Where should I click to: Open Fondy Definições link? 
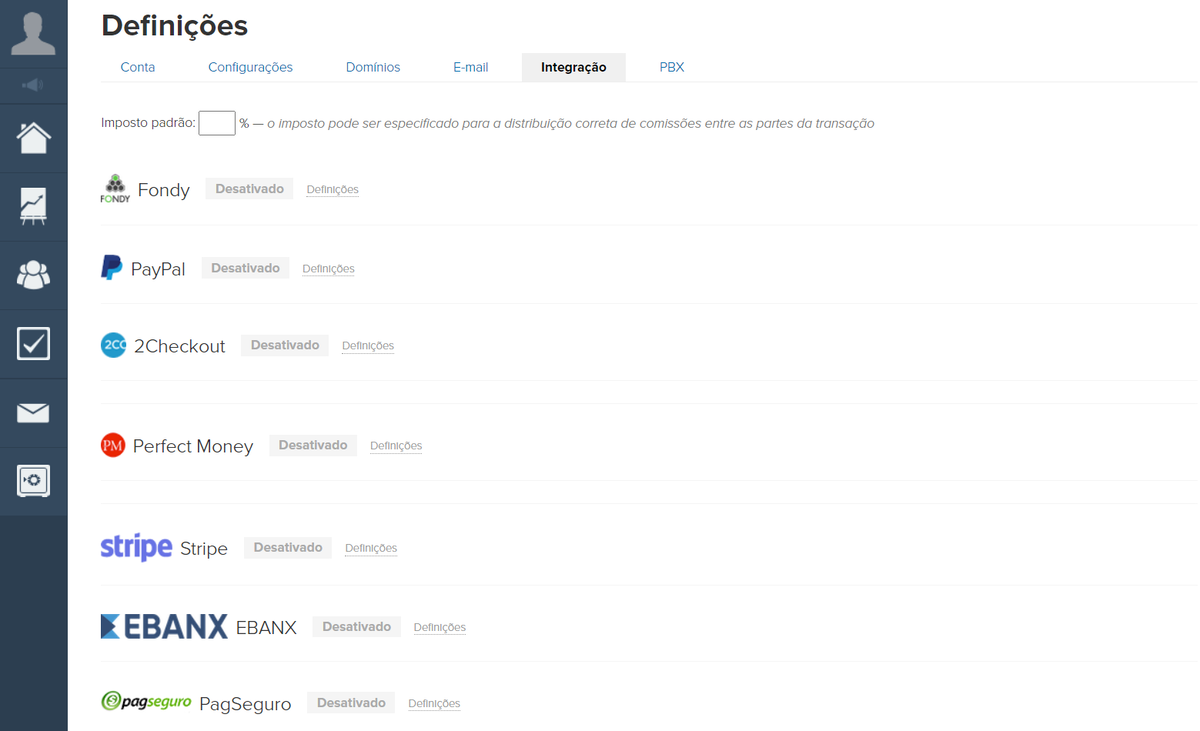coord(332,189)
